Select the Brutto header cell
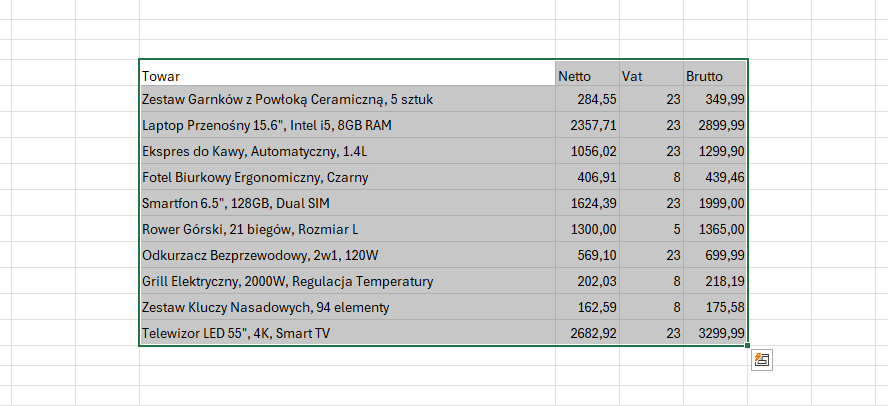 [x=715, y=75]
